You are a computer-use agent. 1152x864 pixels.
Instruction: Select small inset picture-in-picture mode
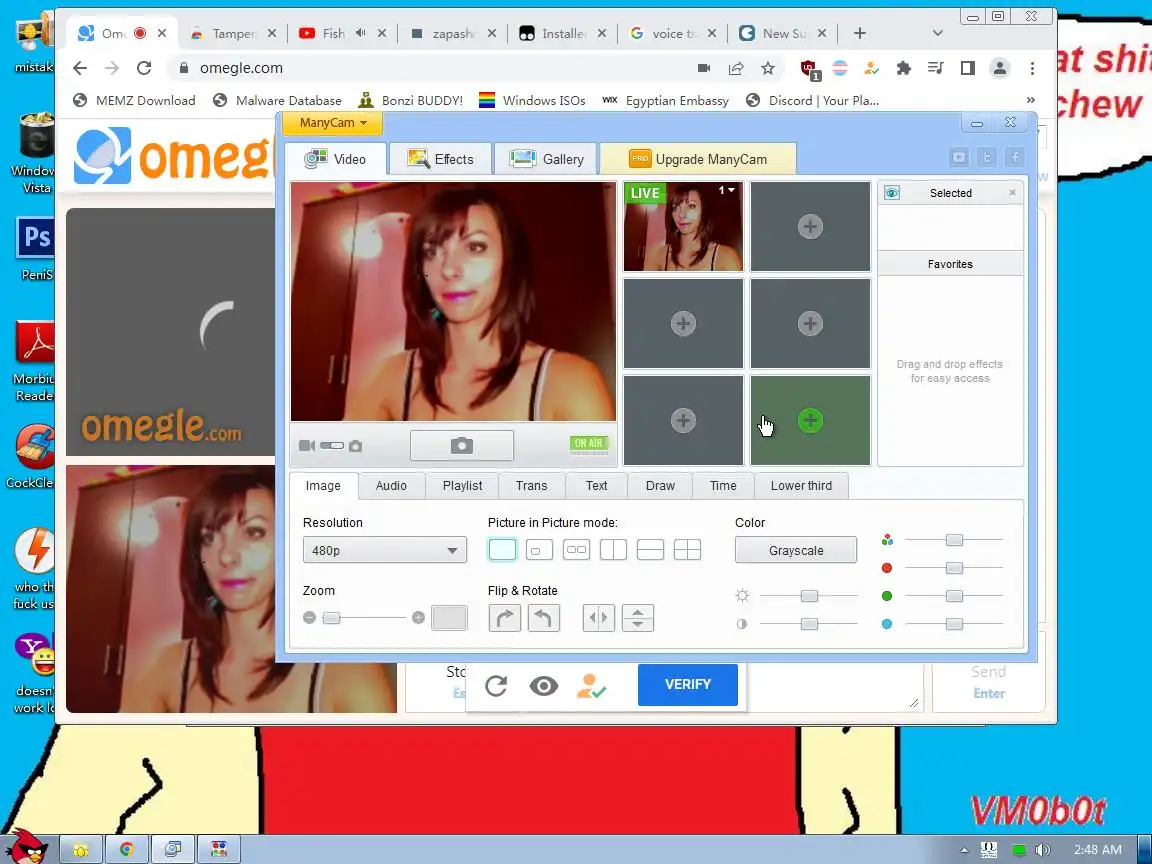click(539, 550)
